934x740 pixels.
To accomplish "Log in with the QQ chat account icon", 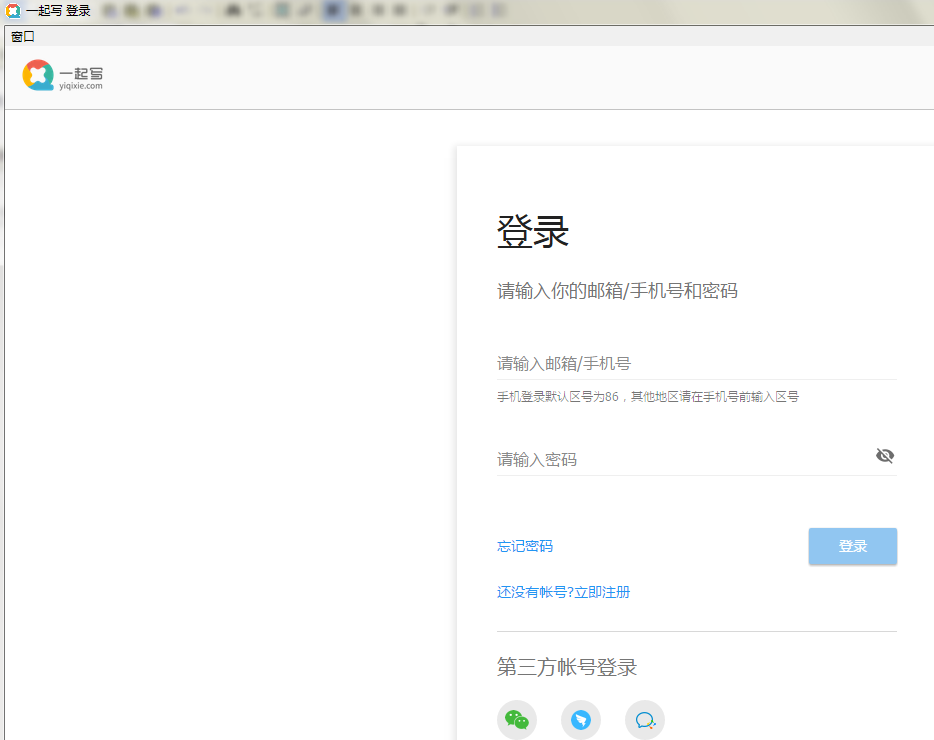I will [x=644, y=720].
